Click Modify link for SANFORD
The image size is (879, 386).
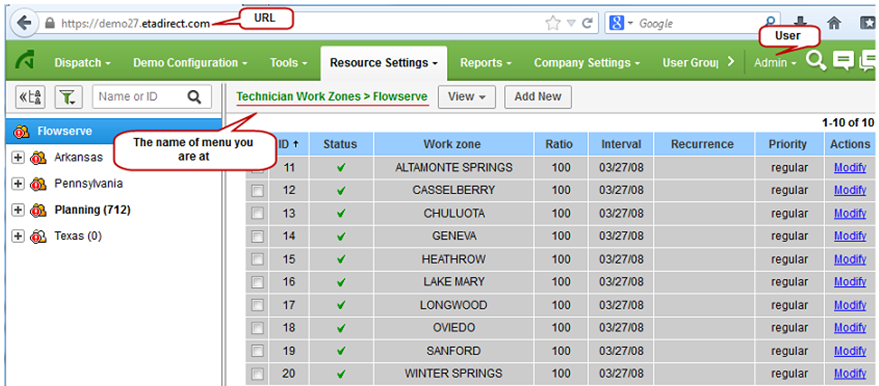[x=850, y=351]
